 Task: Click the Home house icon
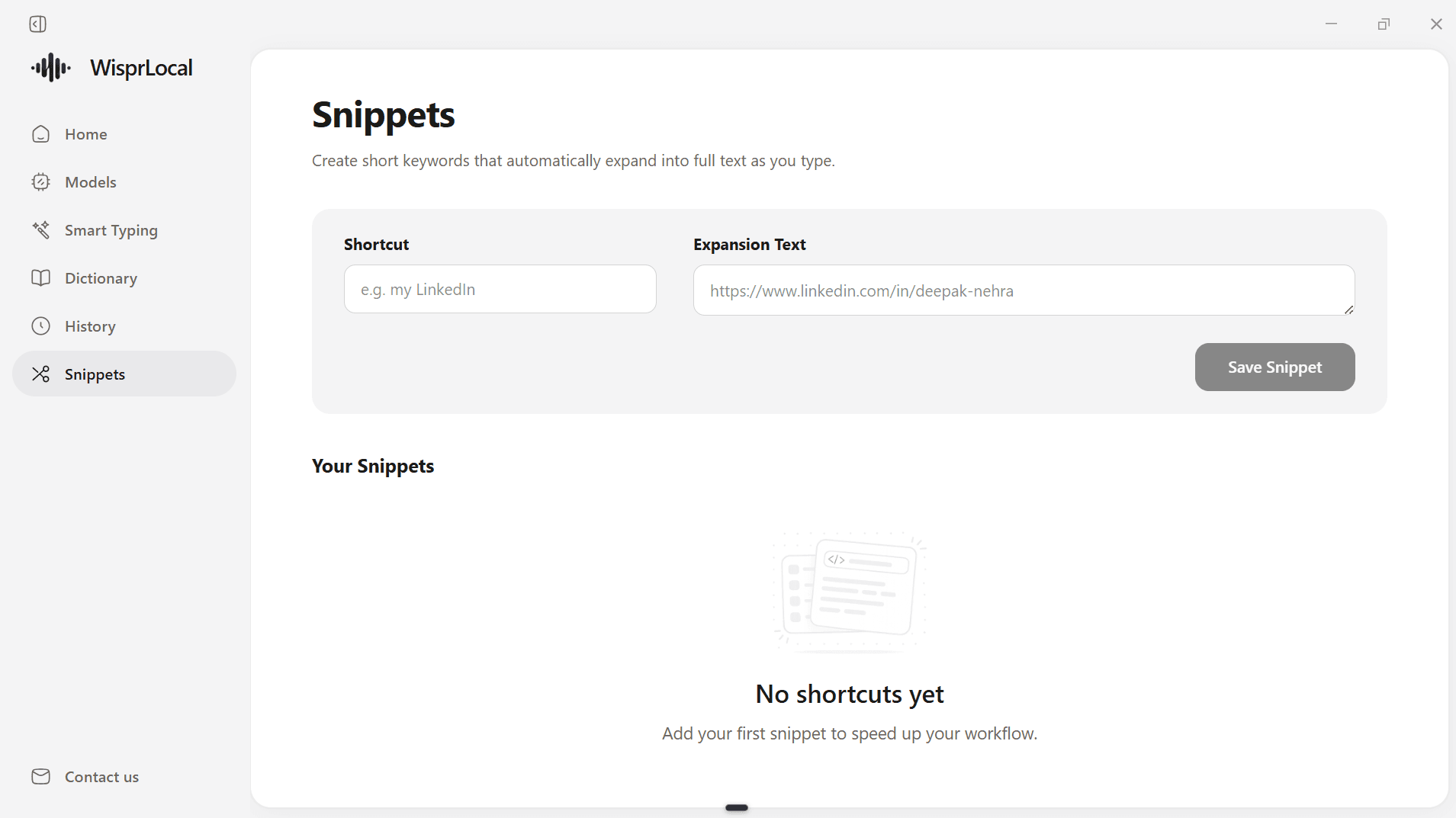click(41, 134)
